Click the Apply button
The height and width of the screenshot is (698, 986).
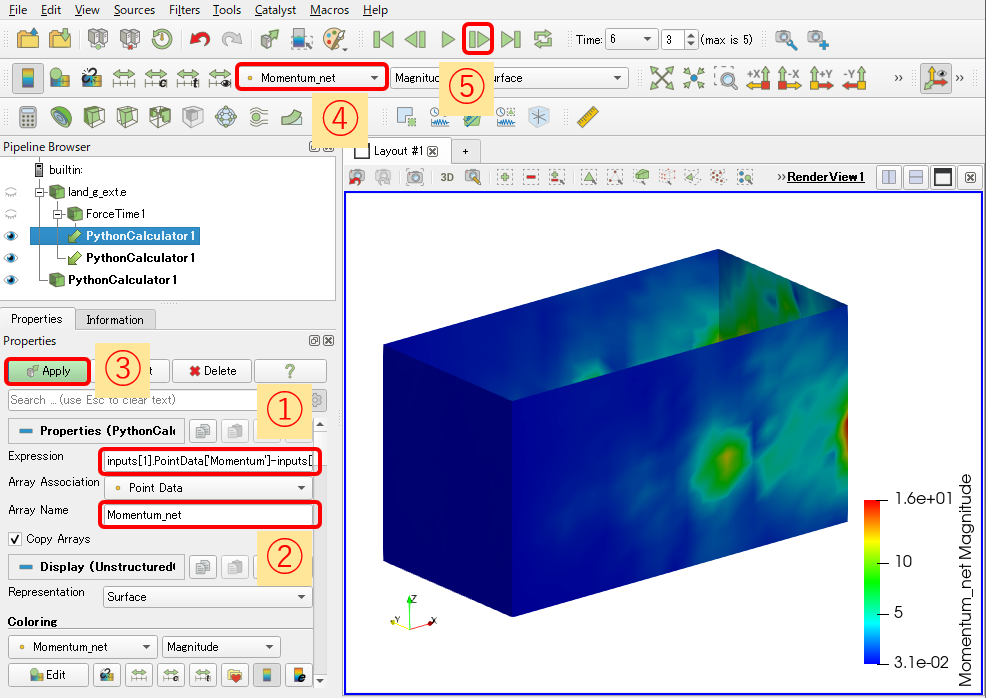48,371
